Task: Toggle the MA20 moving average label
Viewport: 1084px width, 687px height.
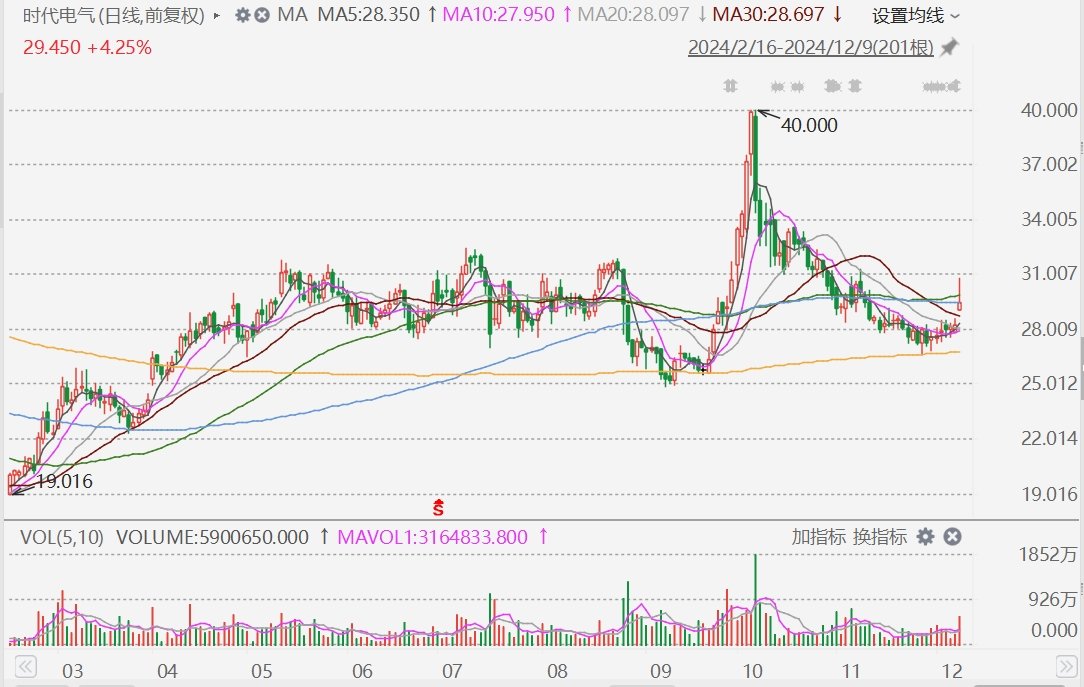Action: coord(636,15)
